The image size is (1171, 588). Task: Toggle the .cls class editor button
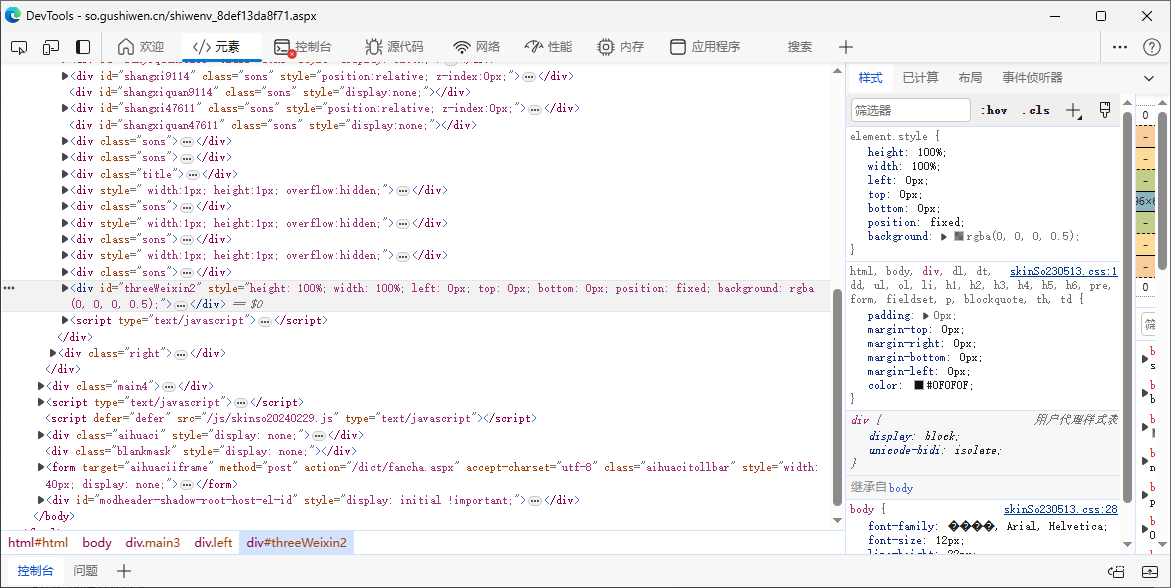[1037, 110]
